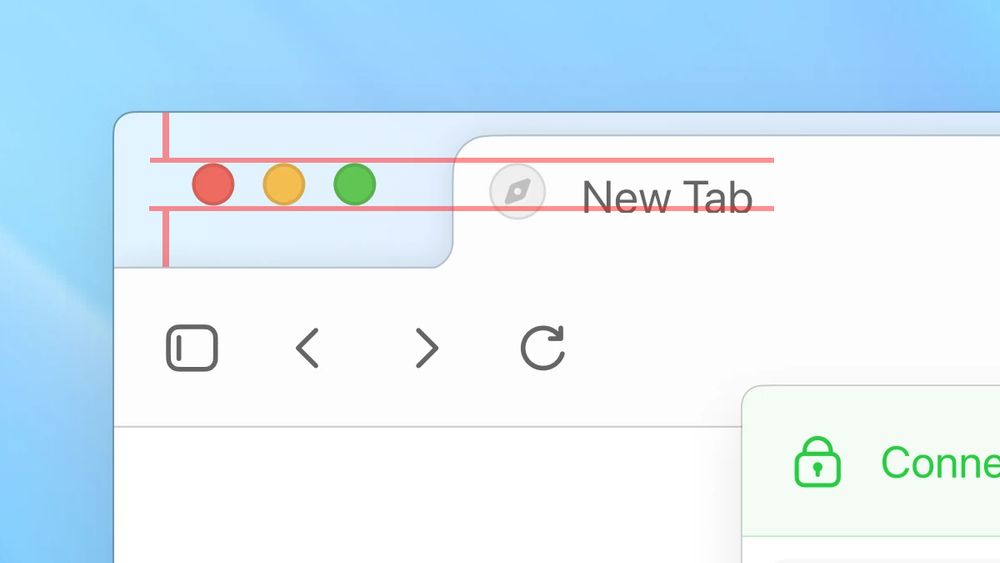Click the green padlock icon
Image resolution: width=1000 pixels, height=563 pixels.
tap(817, 462)
